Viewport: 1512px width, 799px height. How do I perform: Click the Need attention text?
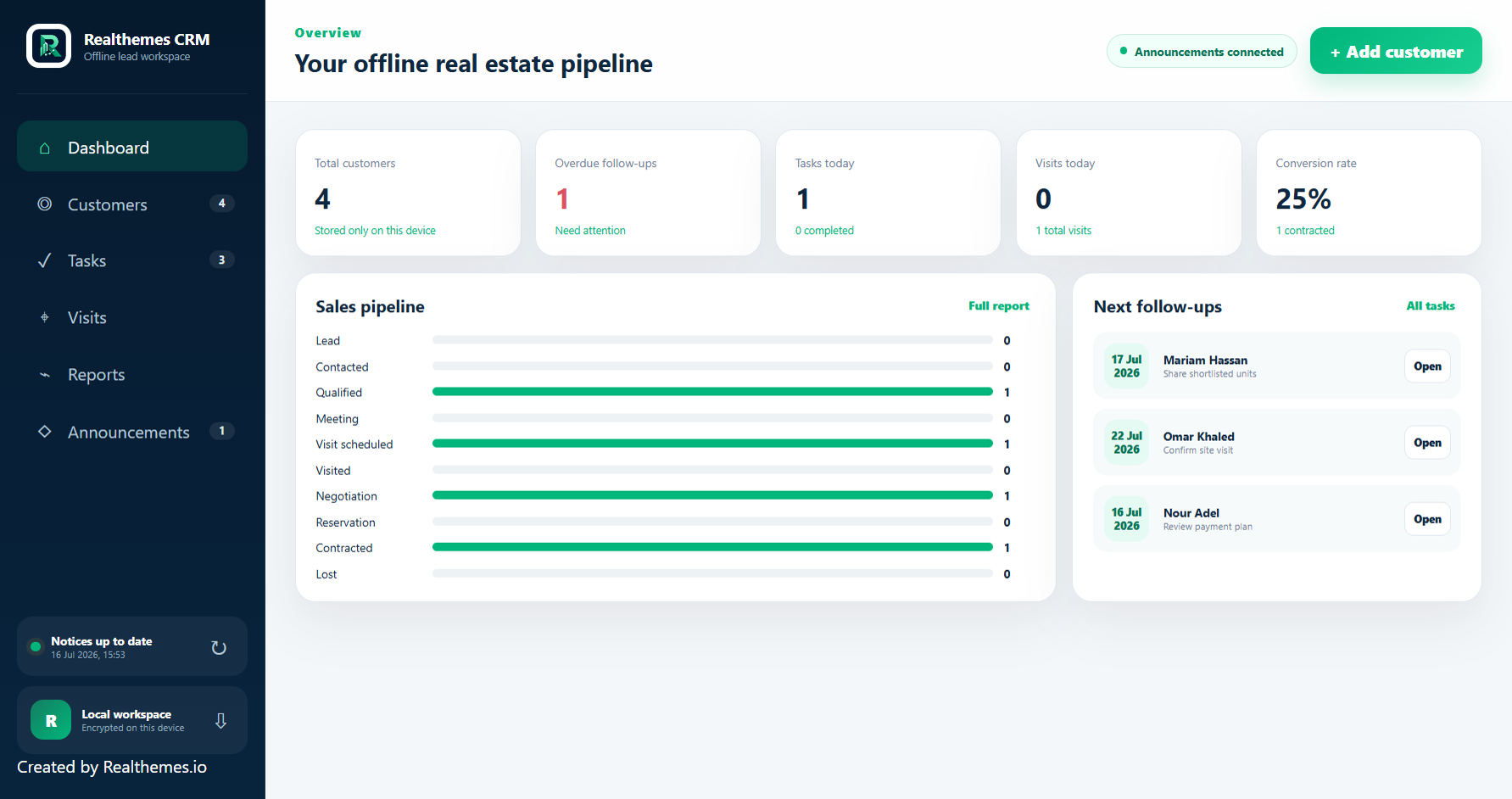point(590,231)
